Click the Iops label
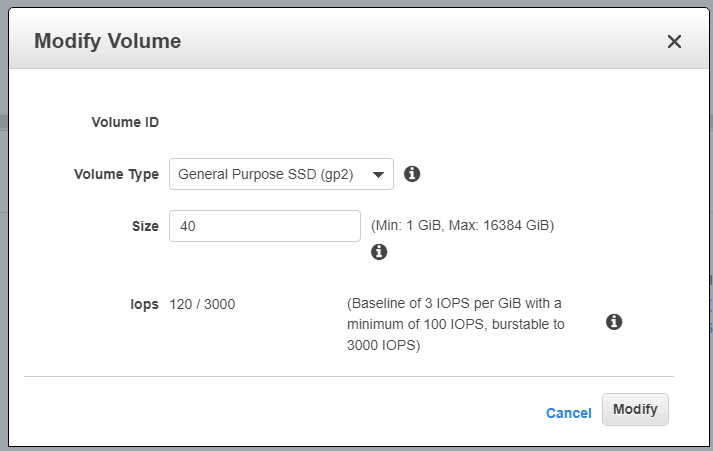 point(144,304)
